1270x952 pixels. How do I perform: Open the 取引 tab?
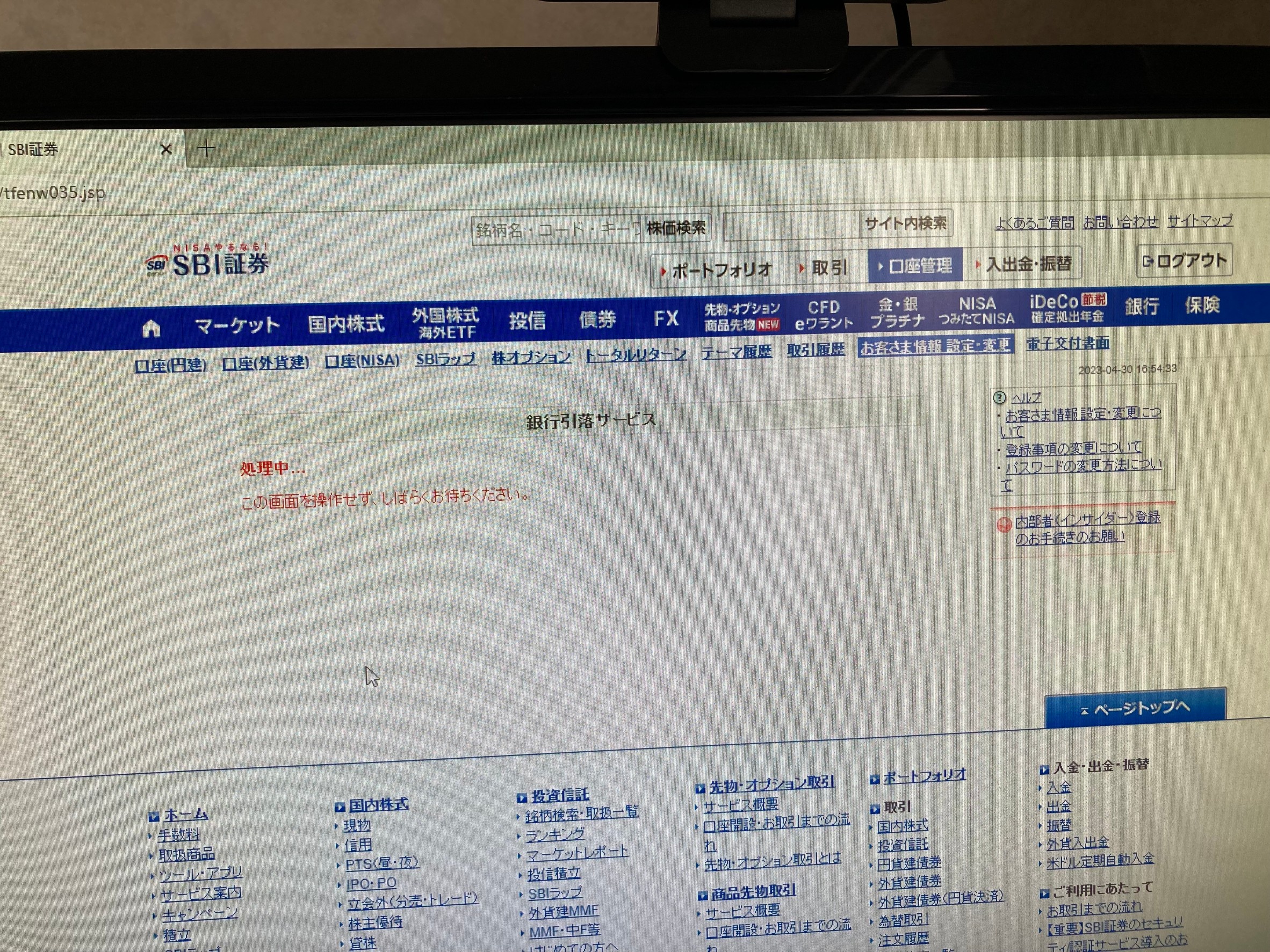pyautogui.click(x=825, y=267)
